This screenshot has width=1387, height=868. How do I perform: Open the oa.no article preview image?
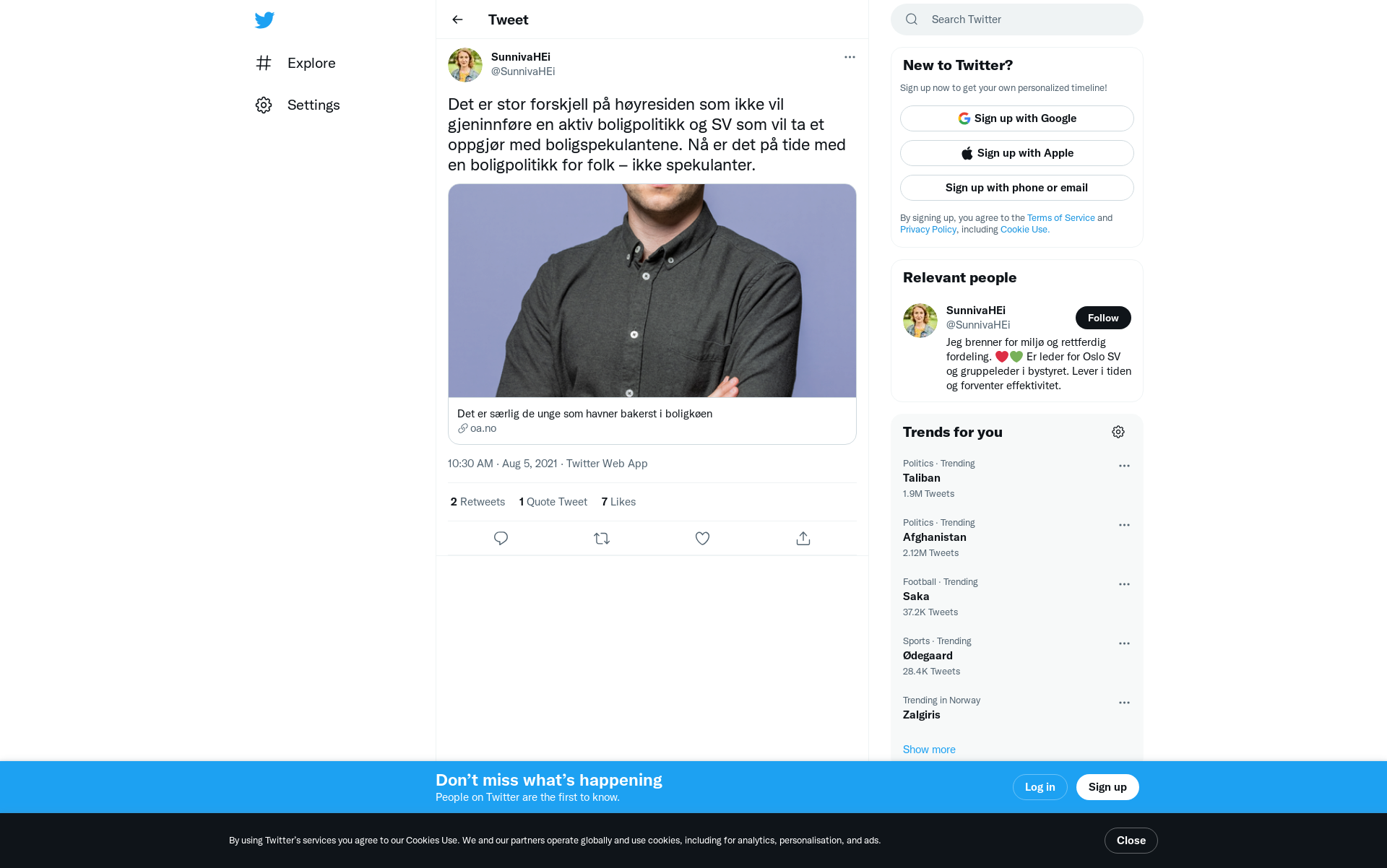[x=652, y=290]
